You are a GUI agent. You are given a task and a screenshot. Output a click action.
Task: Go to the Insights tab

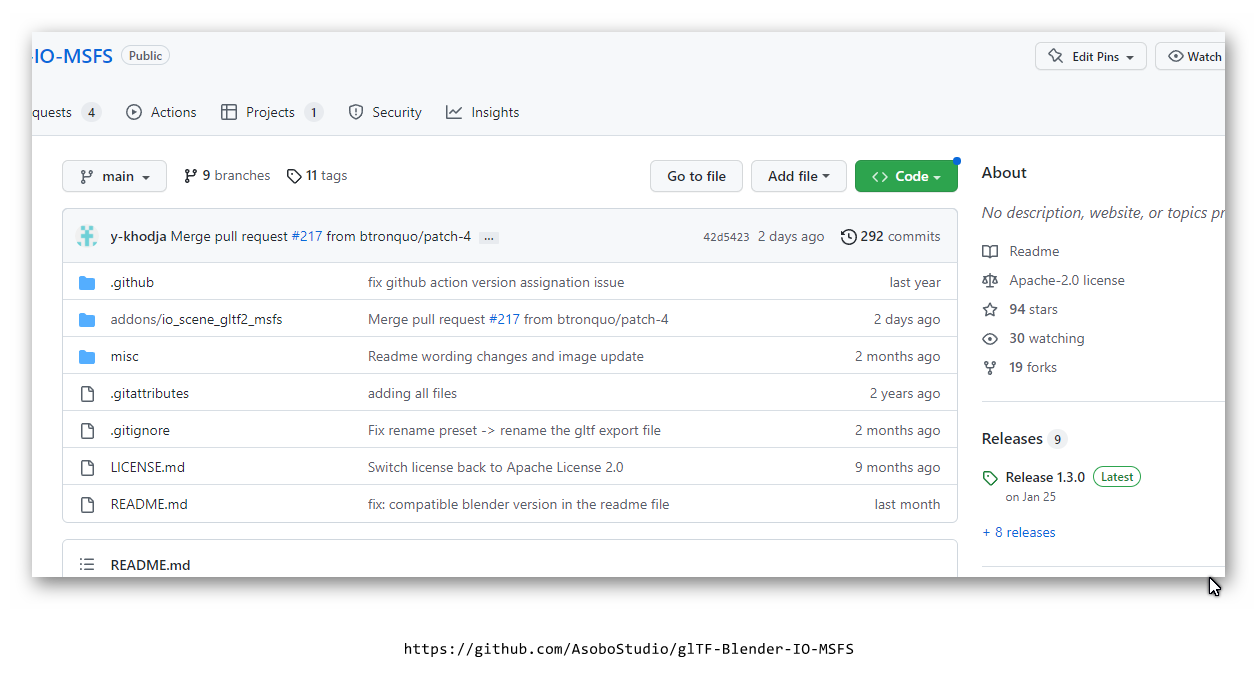(483, 113)
